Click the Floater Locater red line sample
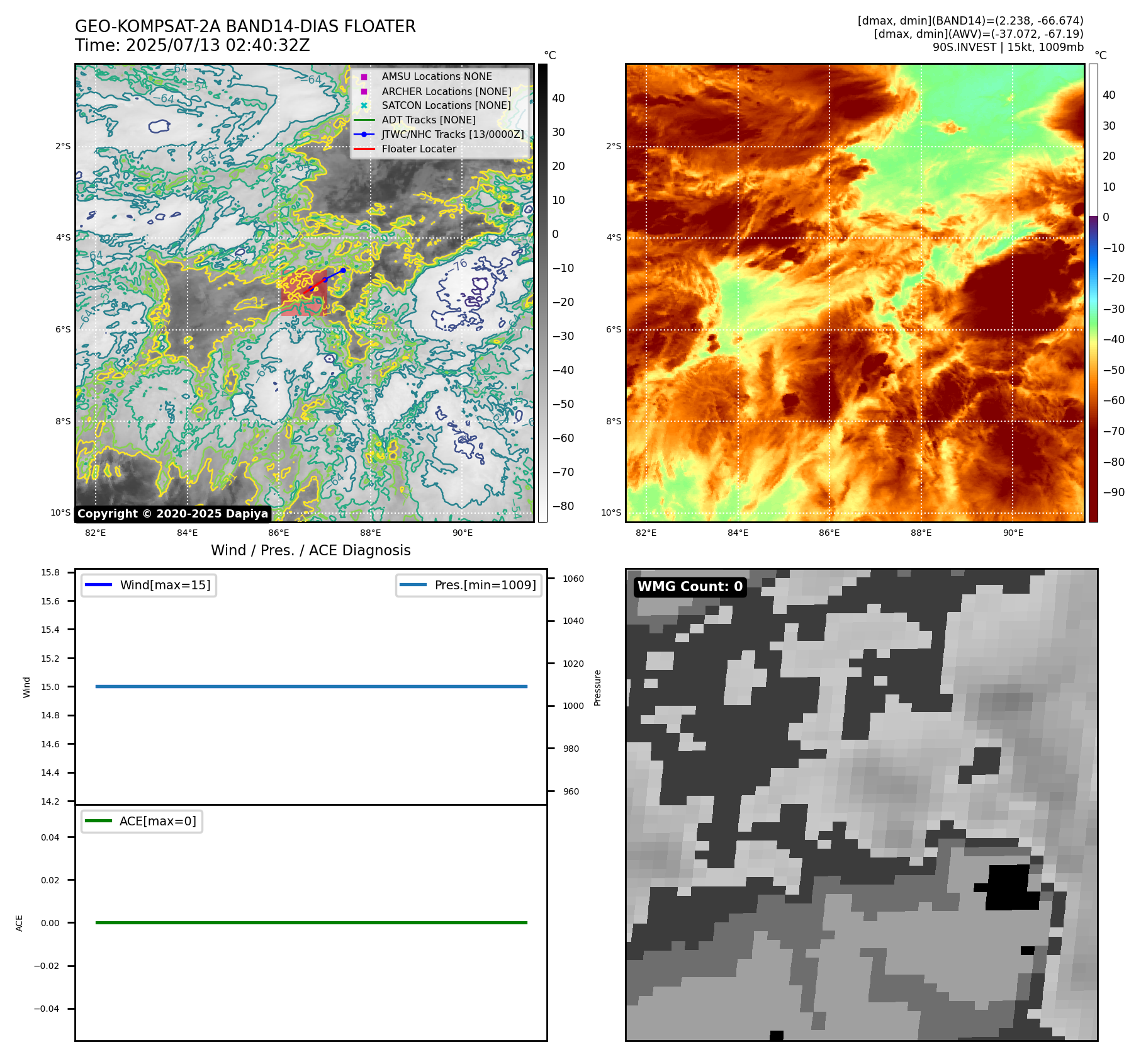 [364, 149]
